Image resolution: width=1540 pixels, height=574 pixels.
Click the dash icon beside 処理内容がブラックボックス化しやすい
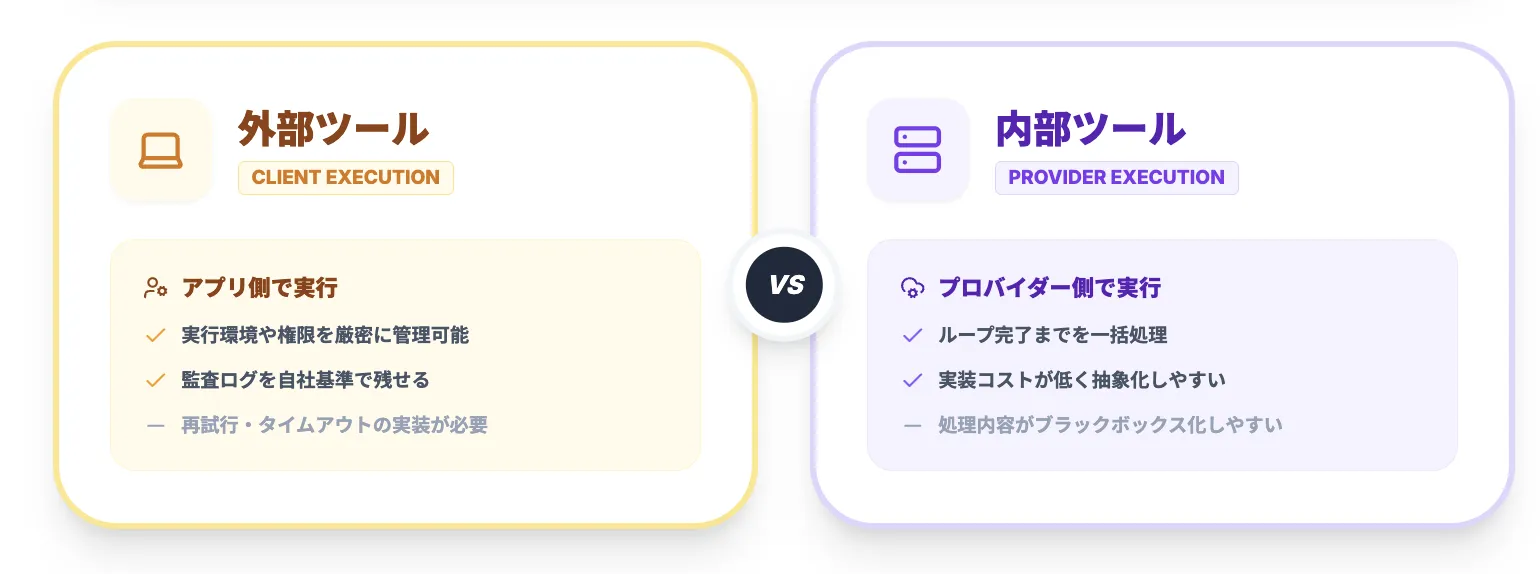pos(912,425)
